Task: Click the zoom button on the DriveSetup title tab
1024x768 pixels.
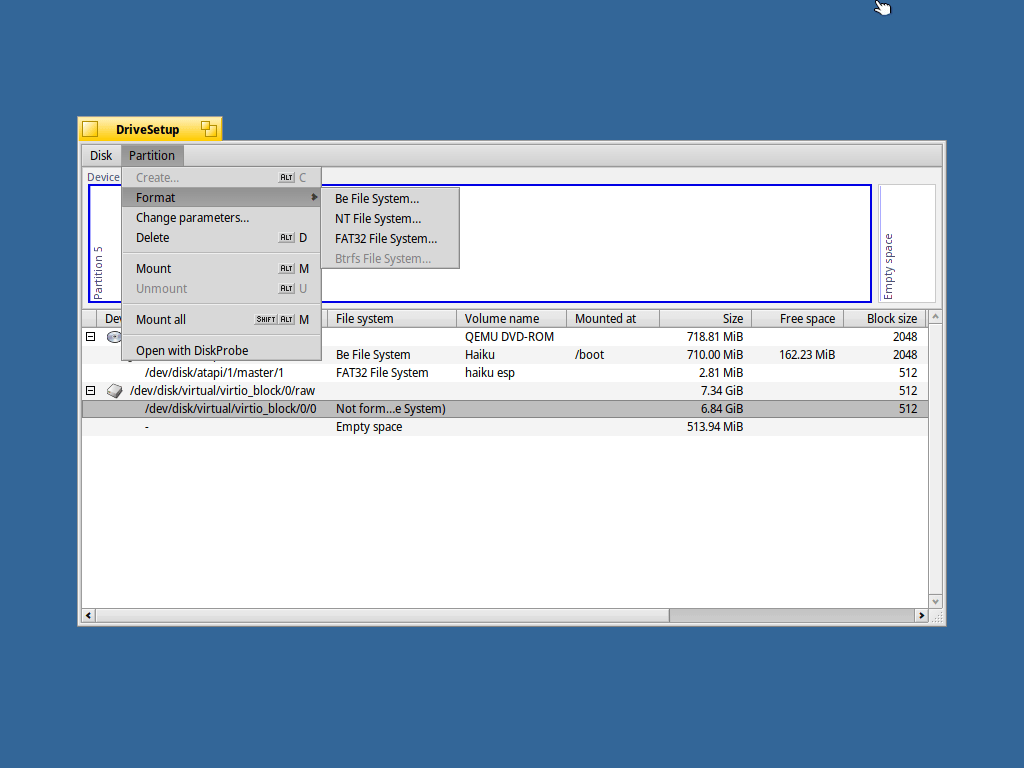Action: pos(209,129)
